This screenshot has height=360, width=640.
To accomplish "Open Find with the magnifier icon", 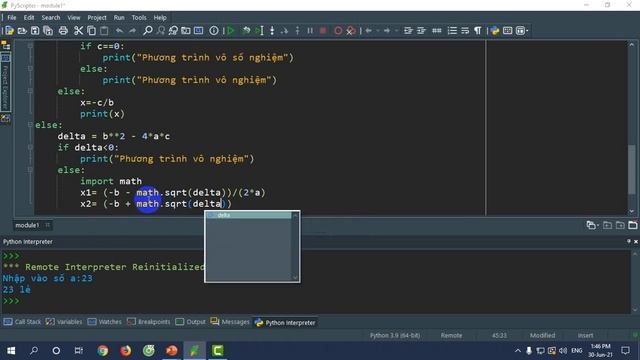I will pyautogui.click(x=148, y=31).
